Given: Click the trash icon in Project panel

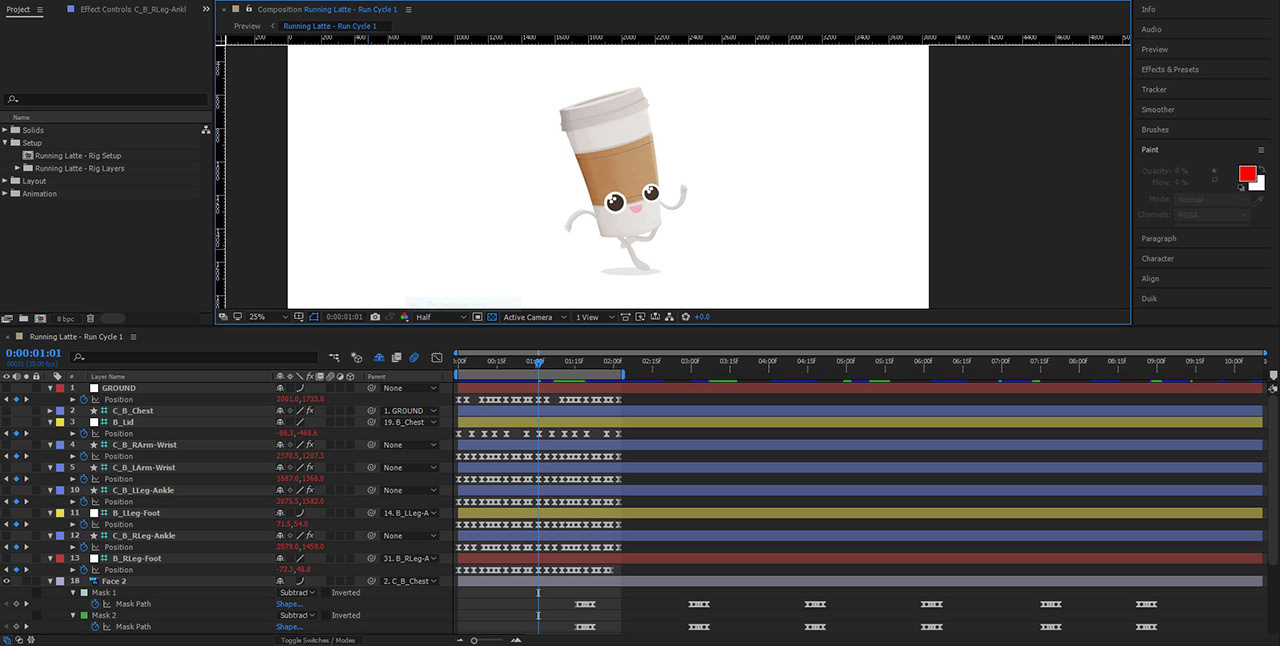Looking at the screenshot, I should pyautogui.click(x=90, y=318).
